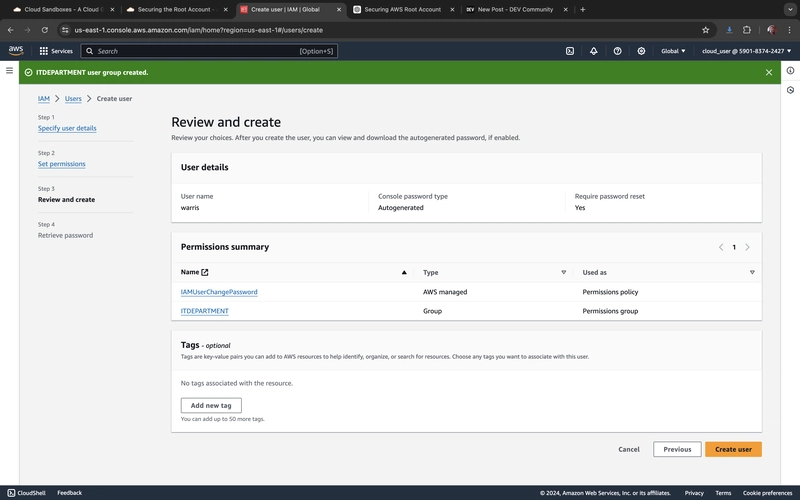Viewport: 800px width, 500px height.
Task: Click the Permissions policy cell
Action: [610, 292]
